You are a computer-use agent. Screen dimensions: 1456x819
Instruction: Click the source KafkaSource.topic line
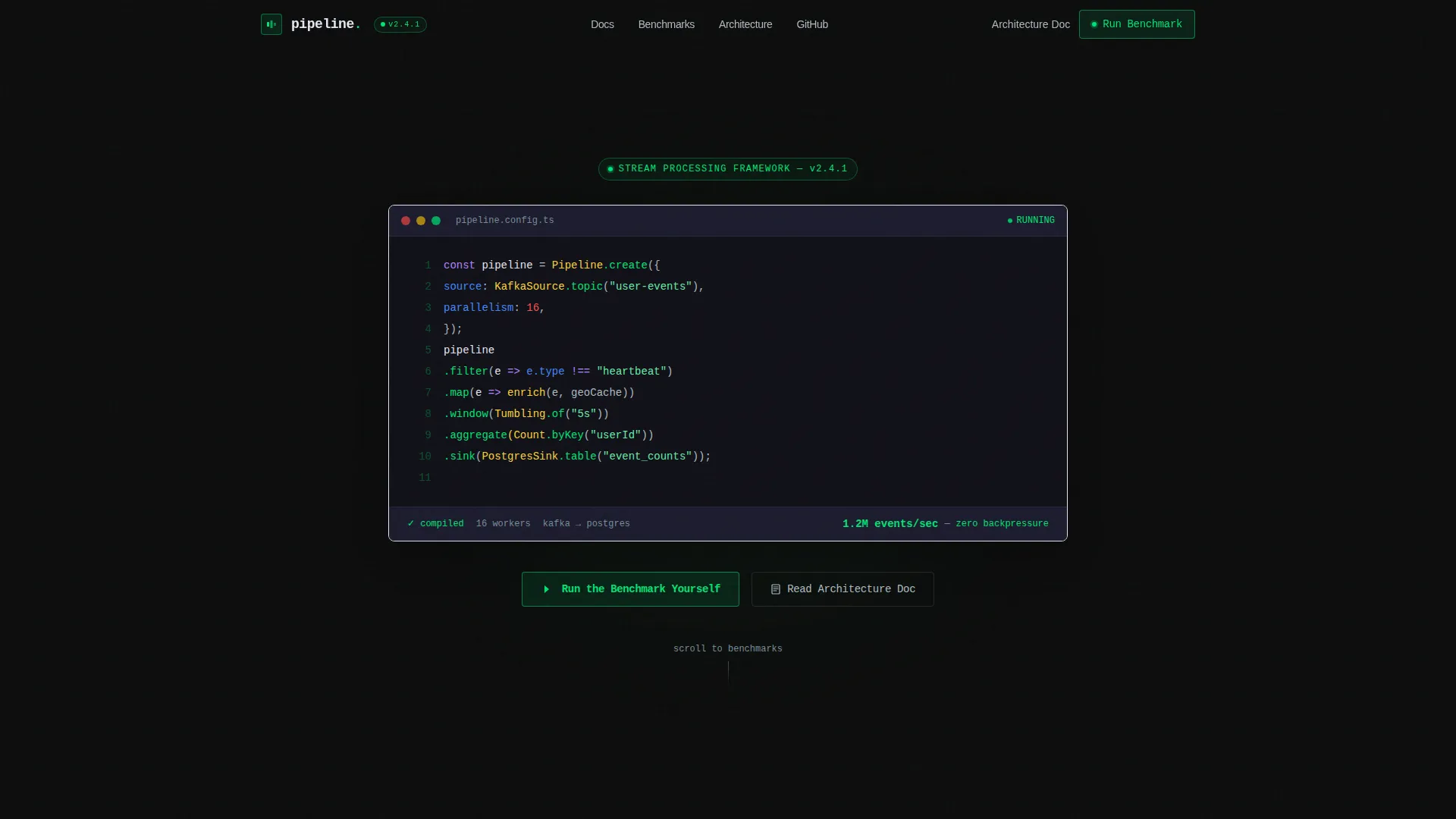574,287
